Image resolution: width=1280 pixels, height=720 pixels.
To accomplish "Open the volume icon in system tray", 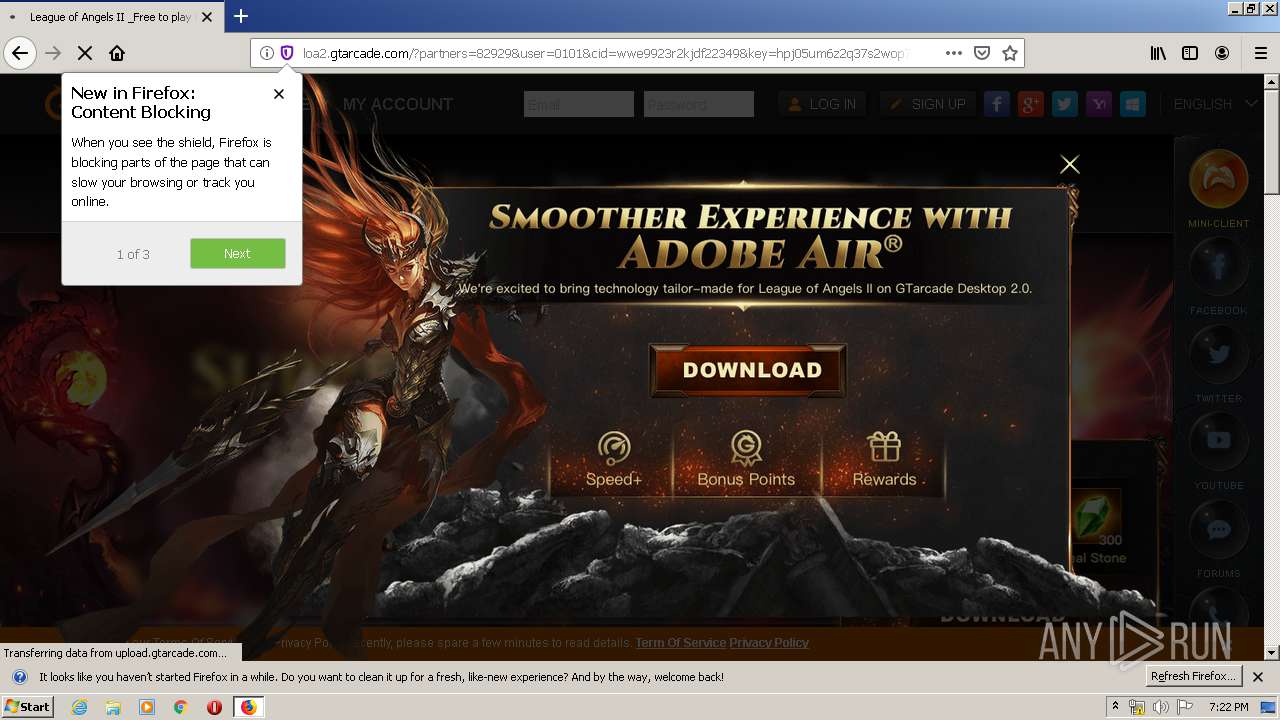I will (1160, 707).
